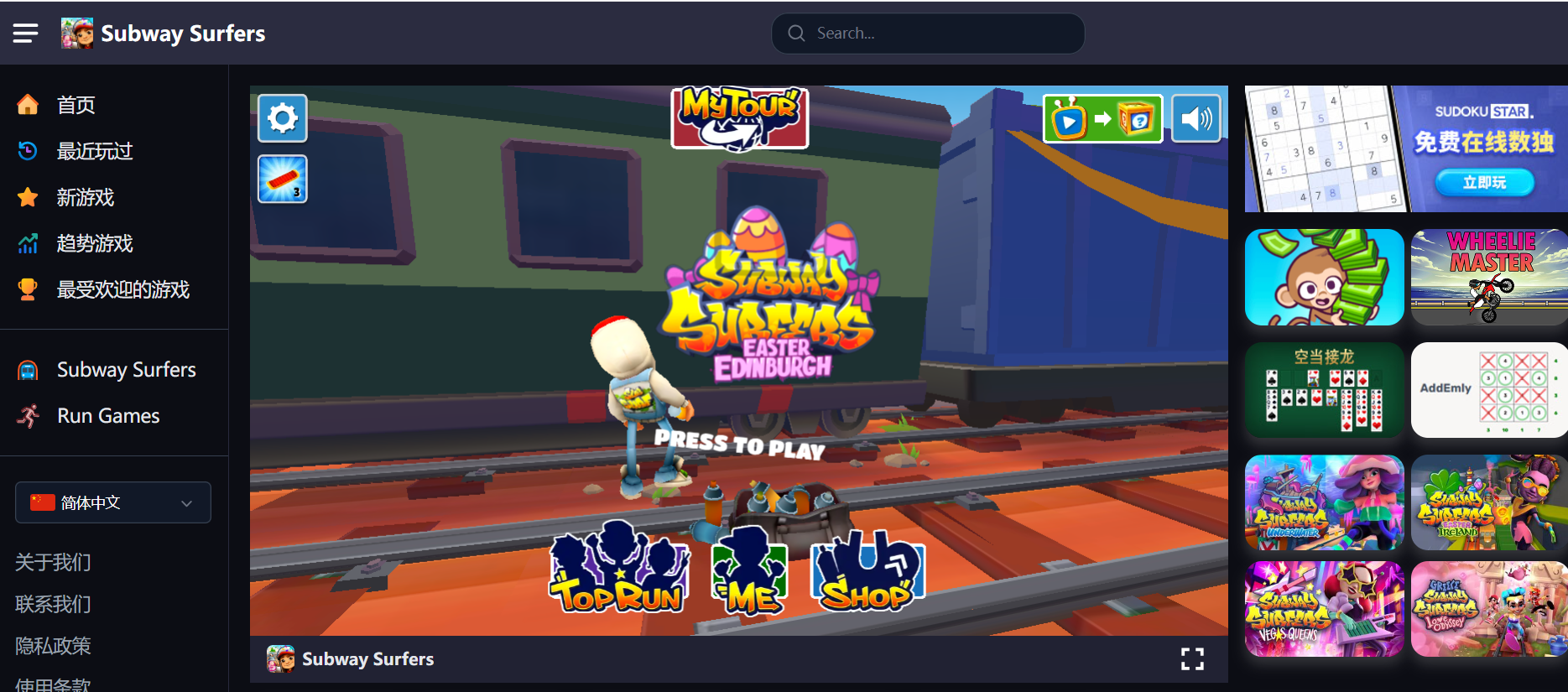Click 立即玩 button on Sudoku ad
This screenshot has height=692, width=1568.
pos(1484,182)
